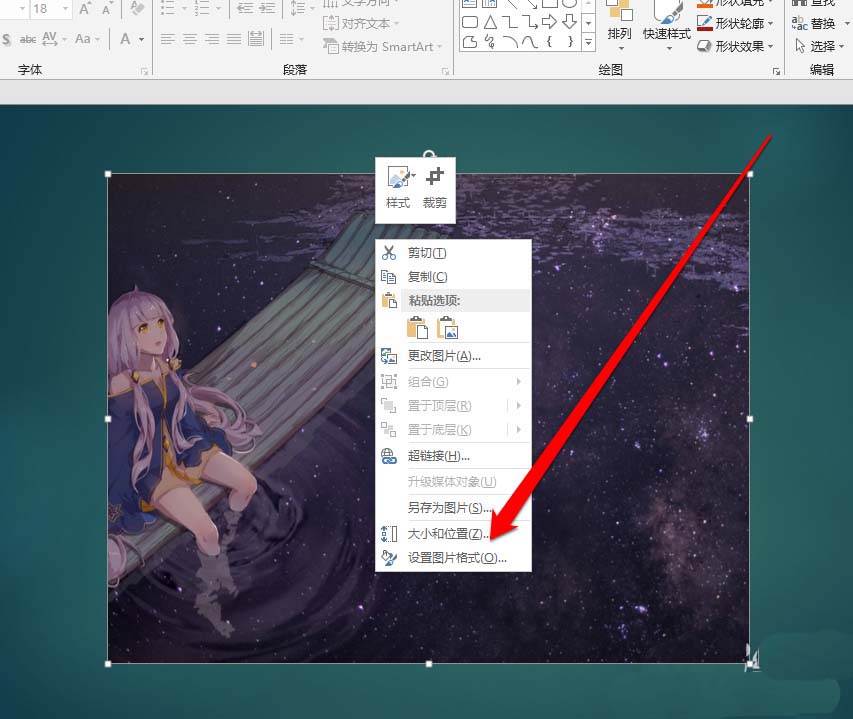Select the elbow arrow connector shape
Screen dimensions: 853x719
click(530, 22)
